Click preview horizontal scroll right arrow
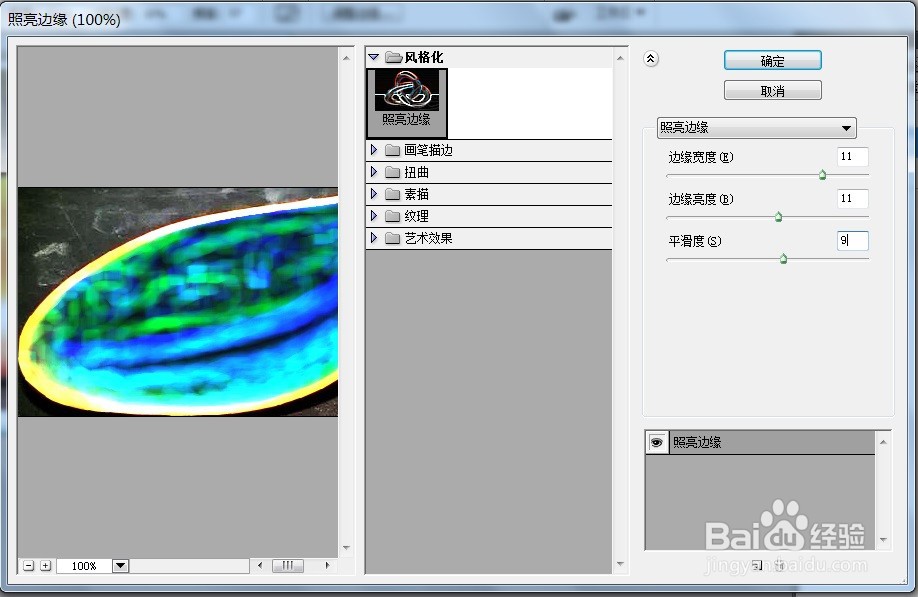Viewport: 918px width, 597px height. [x=327, y=565]
